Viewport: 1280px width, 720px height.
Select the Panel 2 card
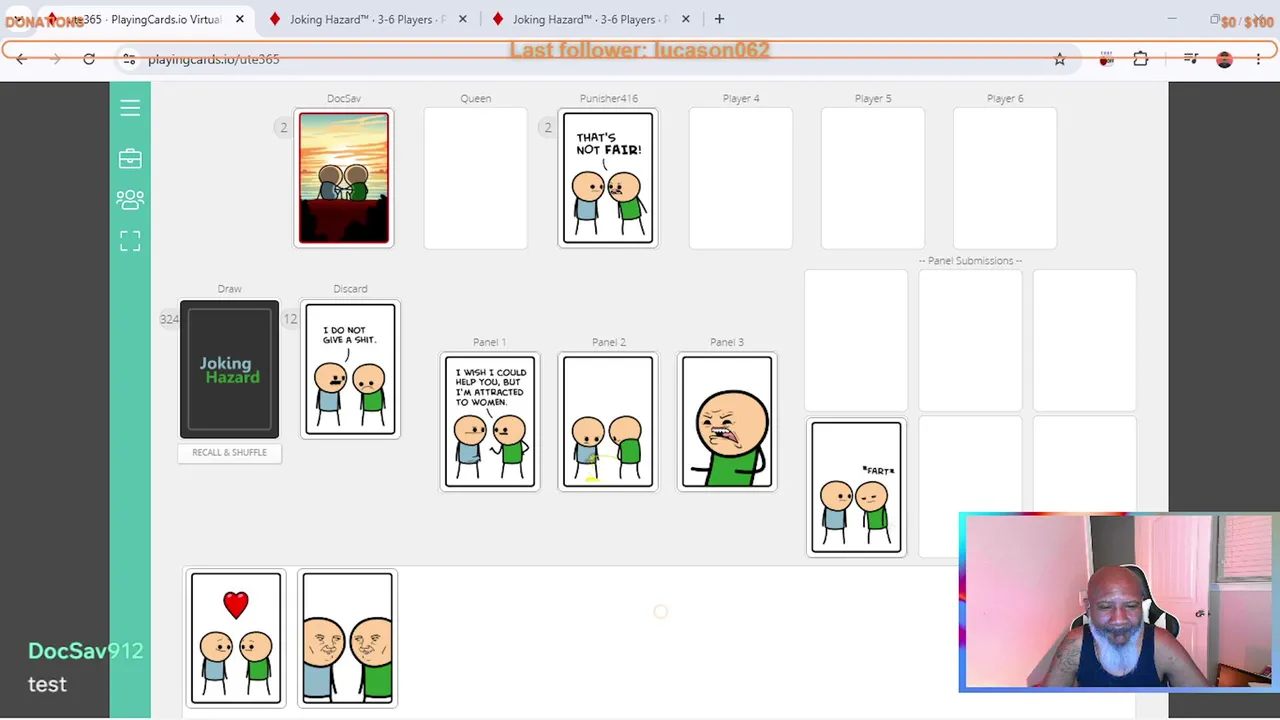608,422
